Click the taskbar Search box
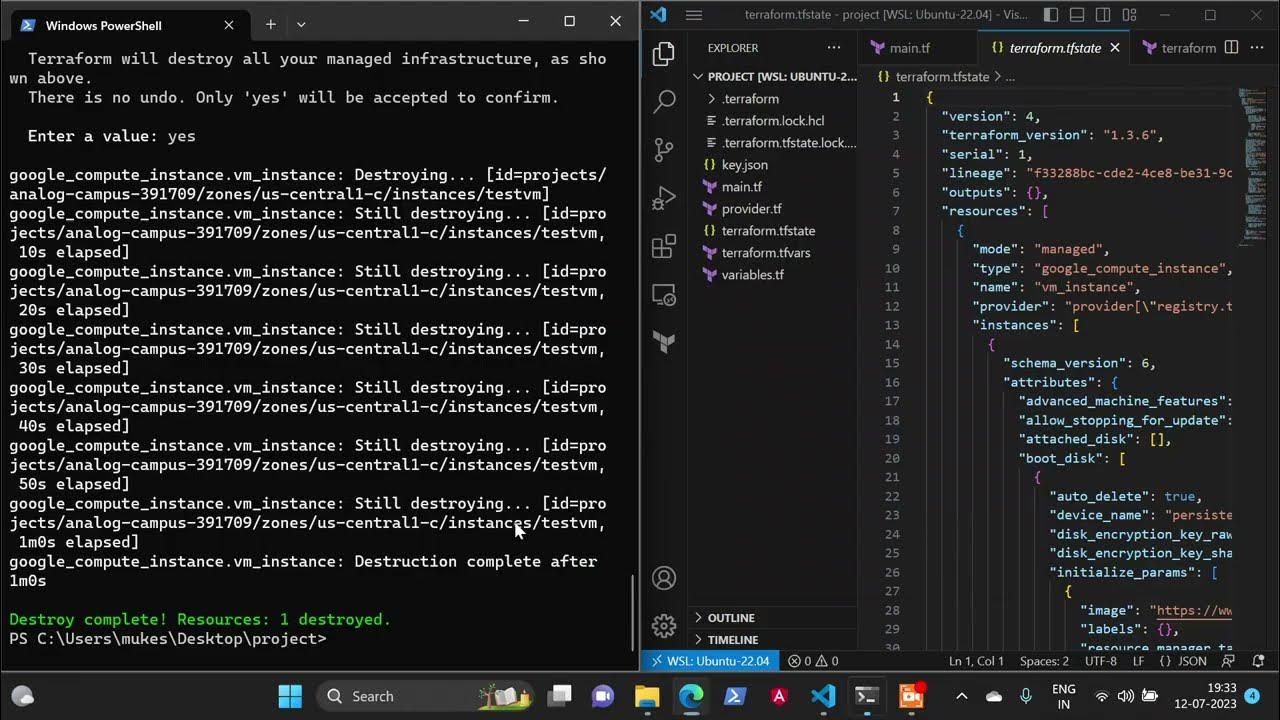1280x720 pixels. pos(423,696)
